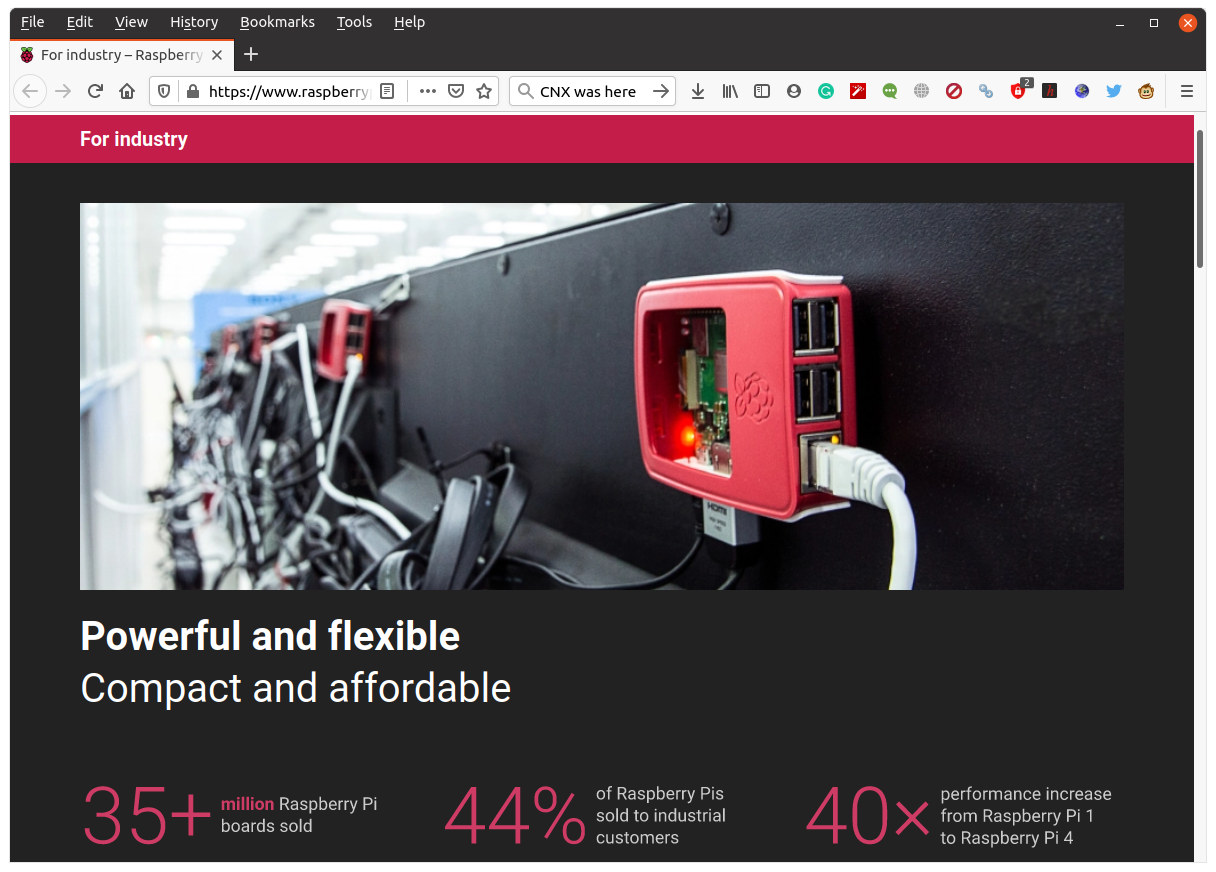This screenshot has width=1216, height=872.
Task: Go to the Firefox home page
Action: tap(127, 91)
